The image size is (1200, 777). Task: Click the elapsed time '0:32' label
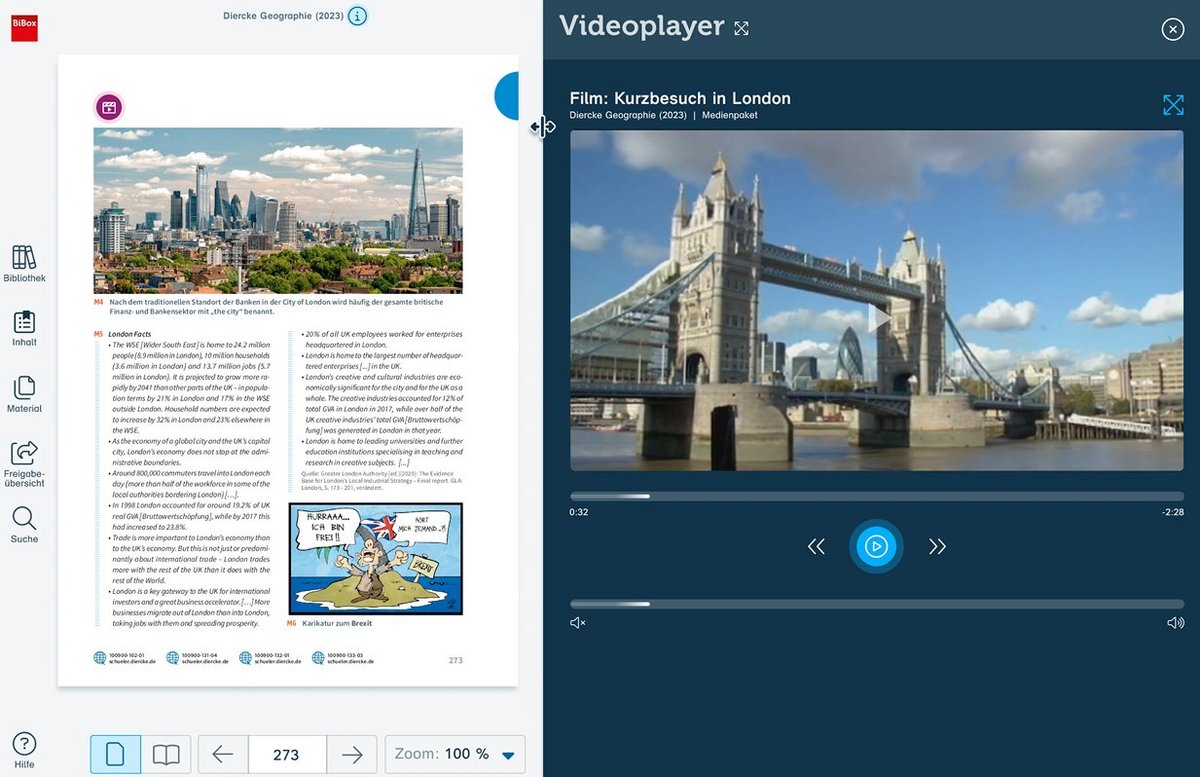(578, 512)
